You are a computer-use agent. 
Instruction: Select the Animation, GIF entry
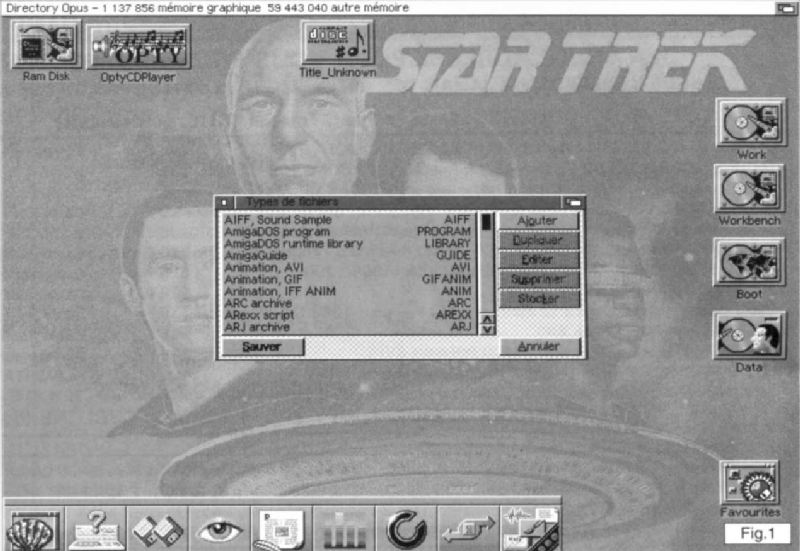point(348,279)
